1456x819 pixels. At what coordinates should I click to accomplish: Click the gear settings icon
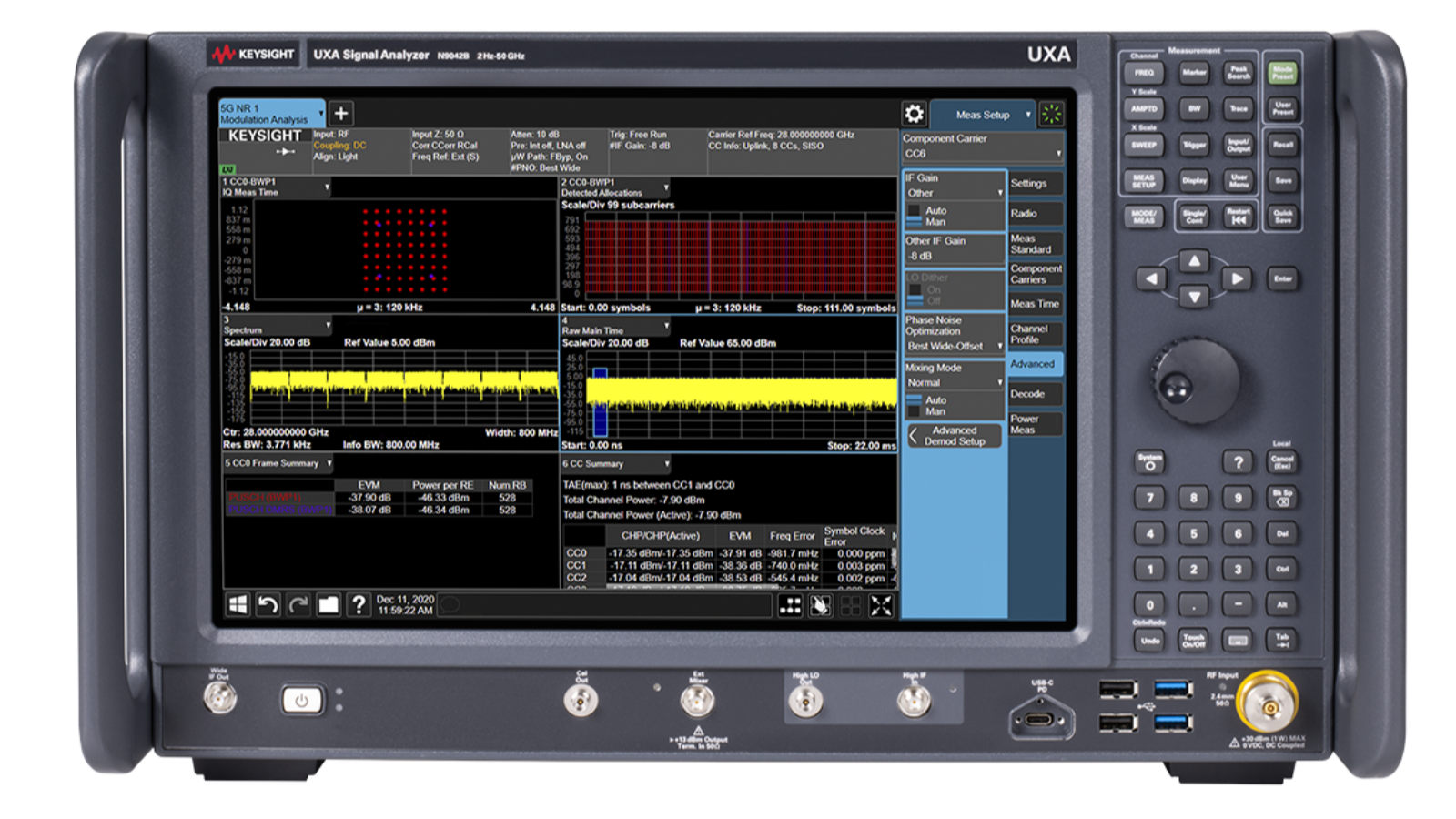click(x=914, y=114)
